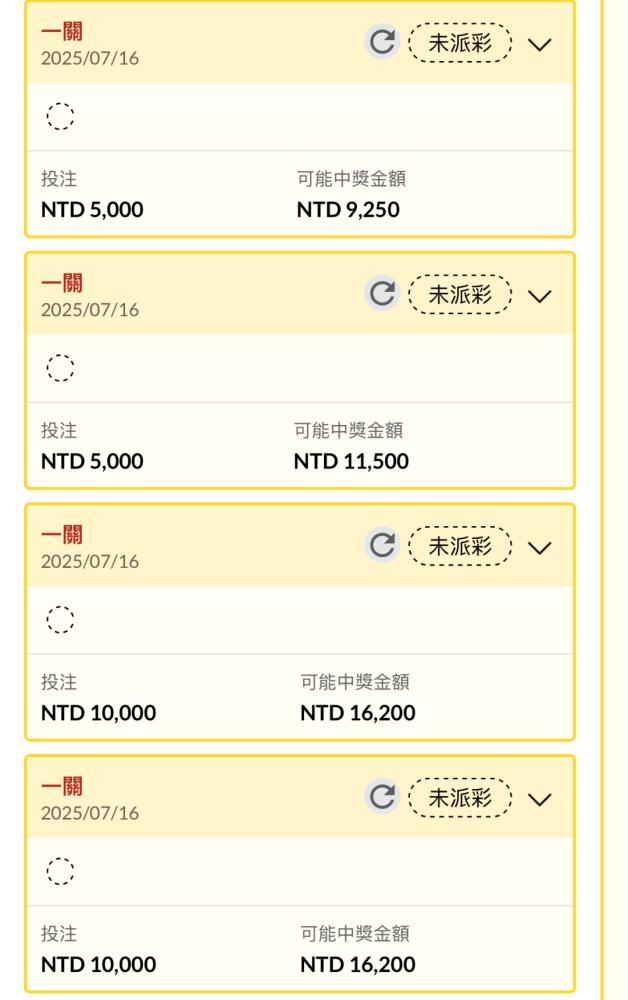Image resolution: width=628 pixels, height=1000 pixels.
Task: Click dashed circle in third bet card
Action: tap(61, 619)
